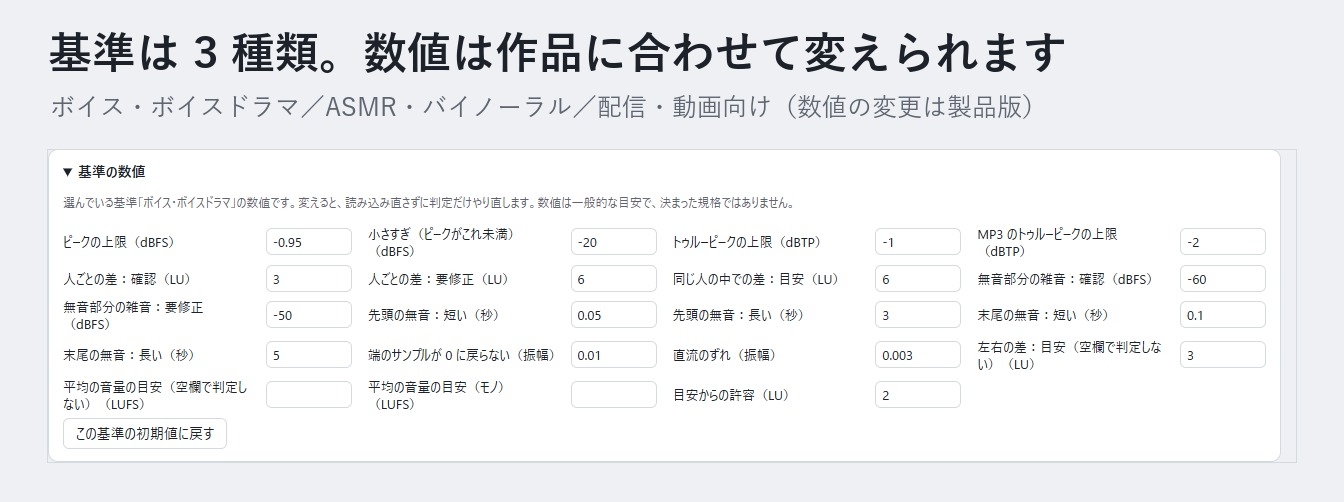Click the subtitle ボイス・ボイスドラマ/ASMR text
Image resolution: width=1344 pixels, height=502 pixels.
541,107
